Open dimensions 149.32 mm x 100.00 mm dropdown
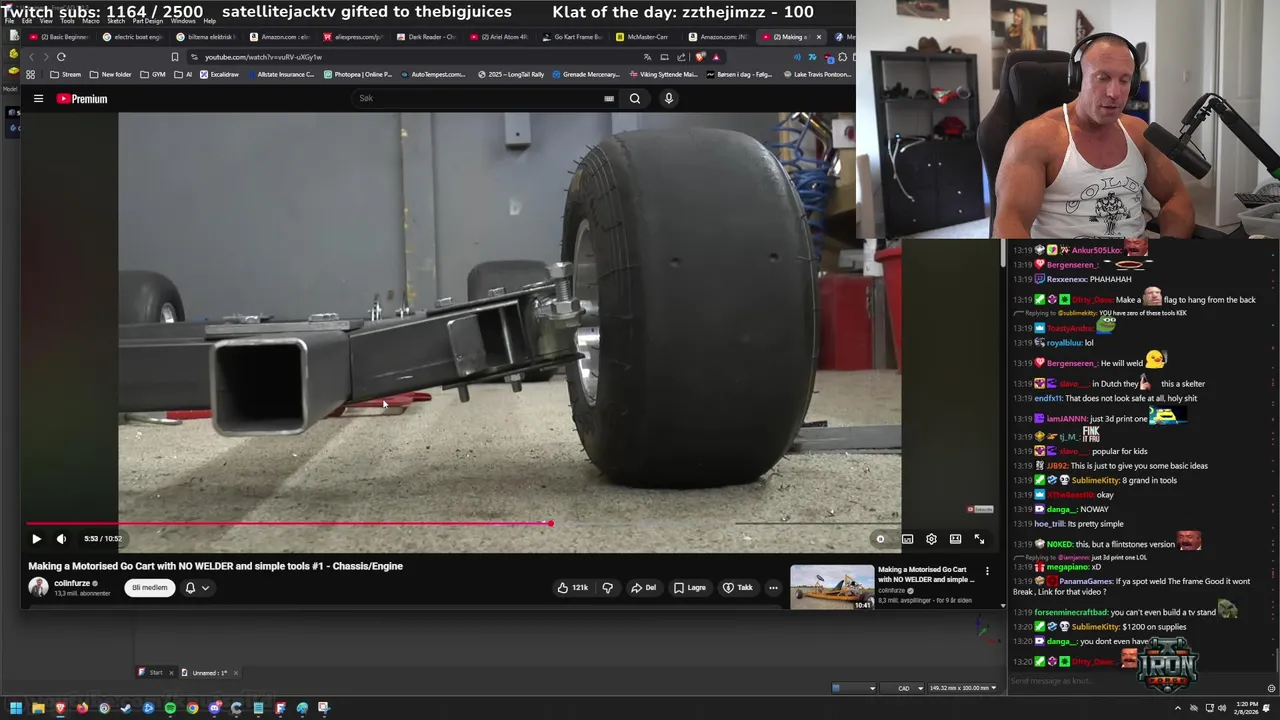Screen dimensions: 1280x720 [x=962, y=688]
